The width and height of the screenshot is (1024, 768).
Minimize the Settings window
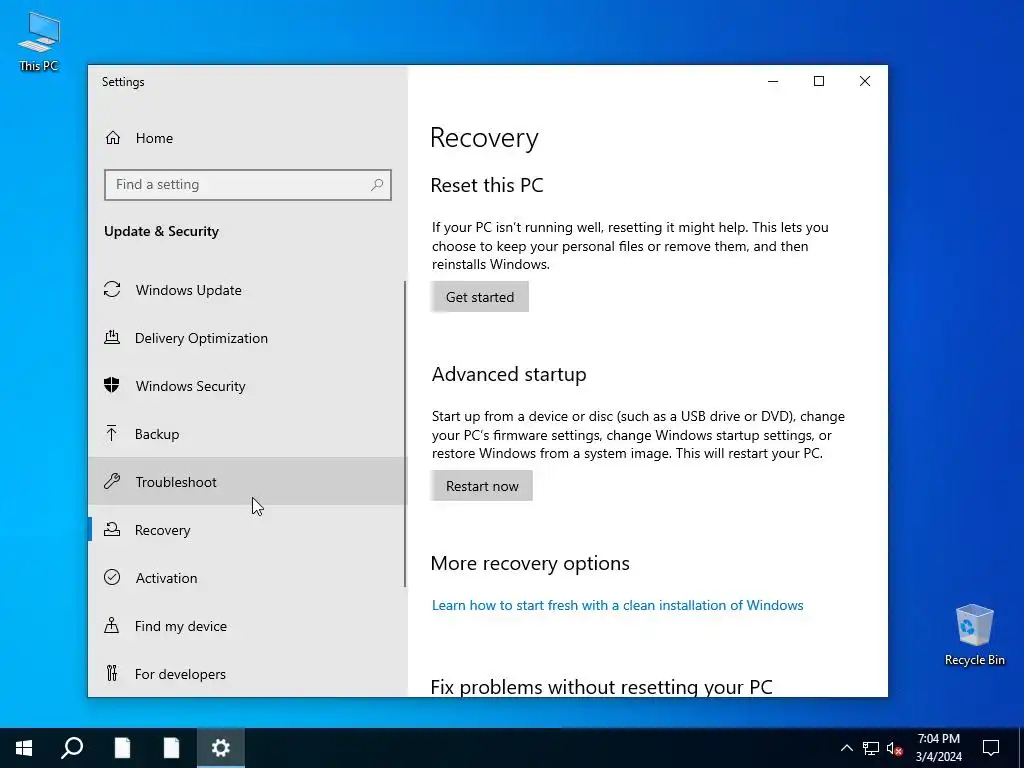(773, 81)
